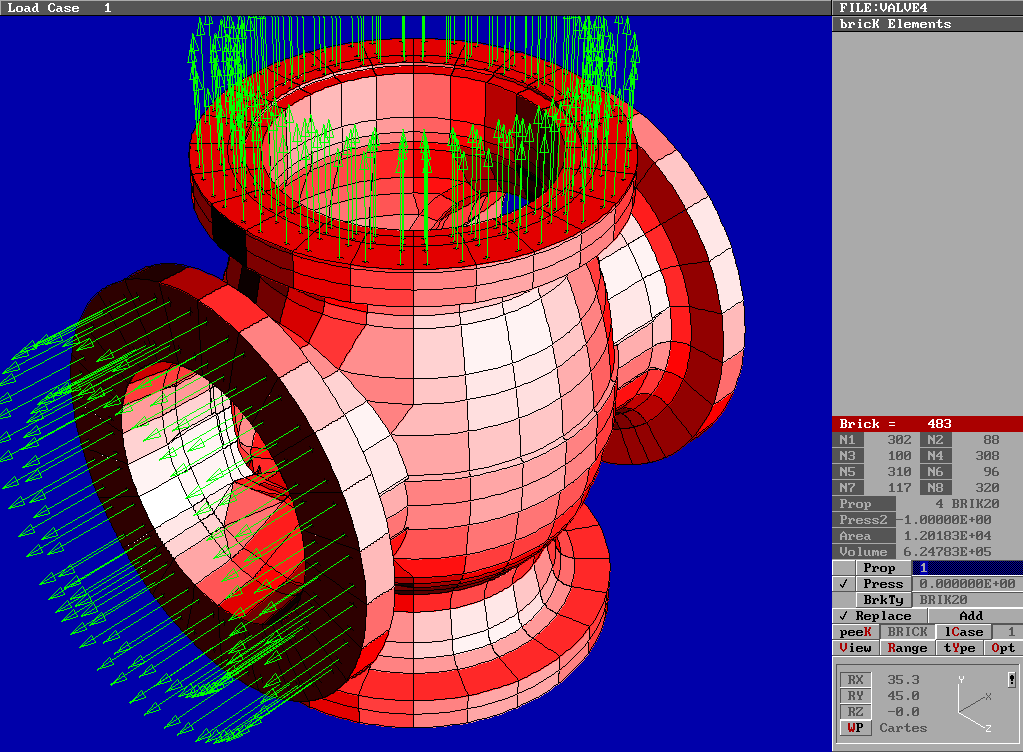Open the tYpe menu
The width and height of the screenshot is (1023, 752).
coord(959,648)
